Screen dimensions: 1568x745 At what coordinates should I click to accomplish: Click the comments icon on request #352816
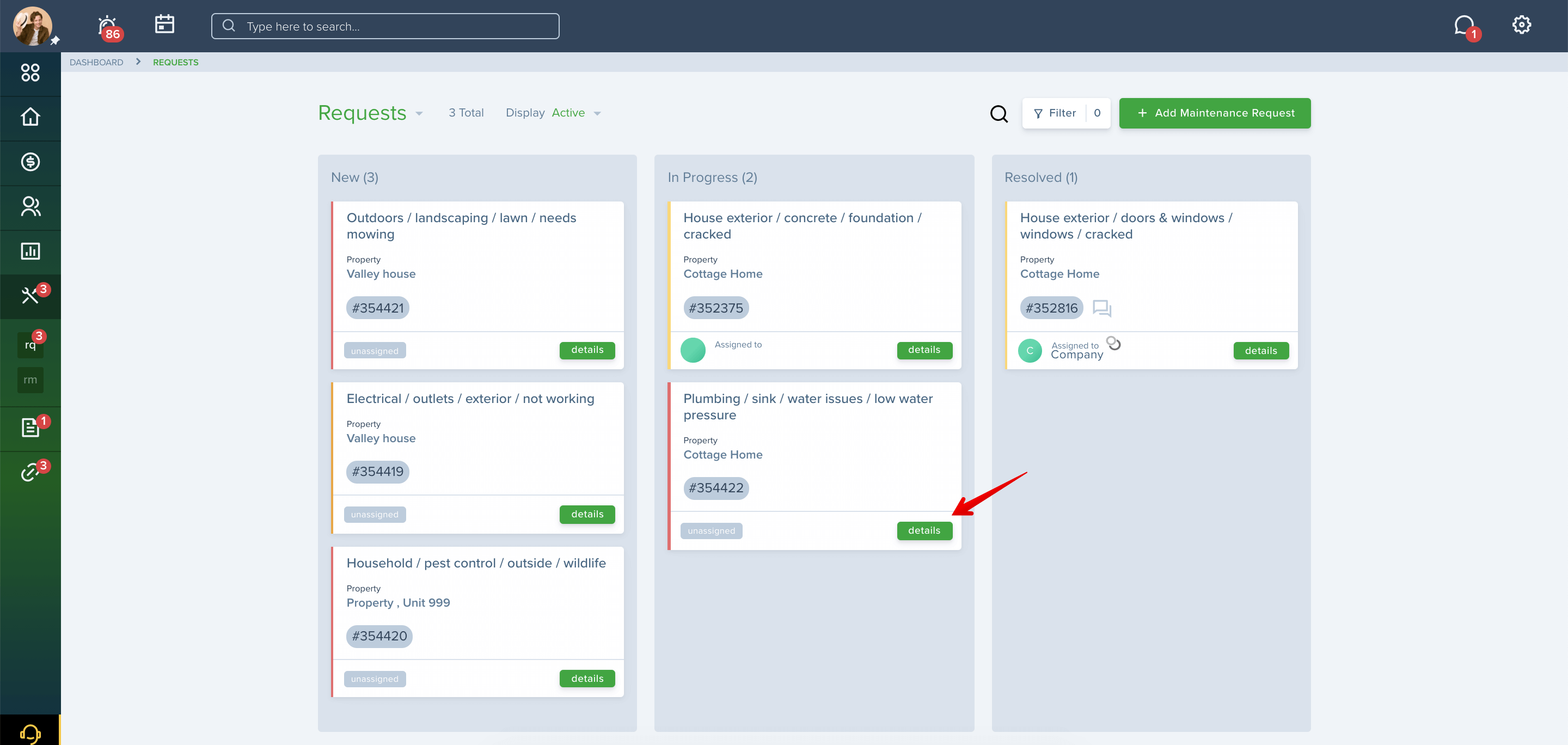(1102, 309)
